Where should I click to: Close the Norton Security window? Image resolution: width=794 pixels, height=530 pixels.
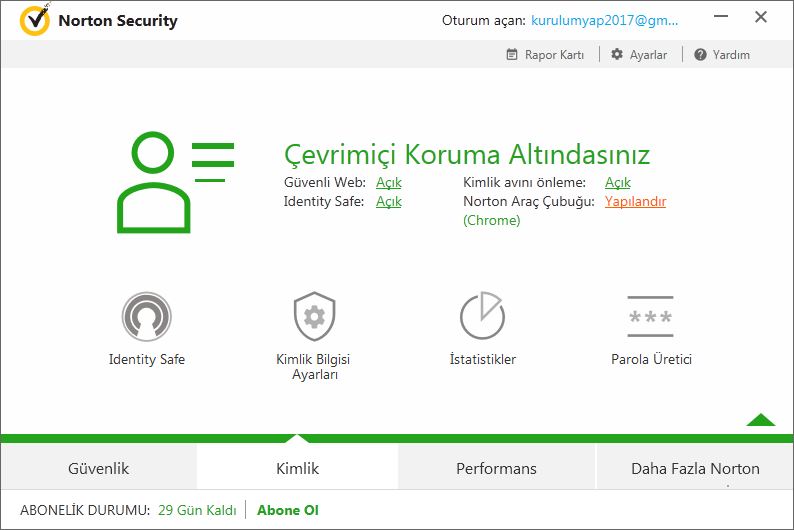(x=761, y=17)
